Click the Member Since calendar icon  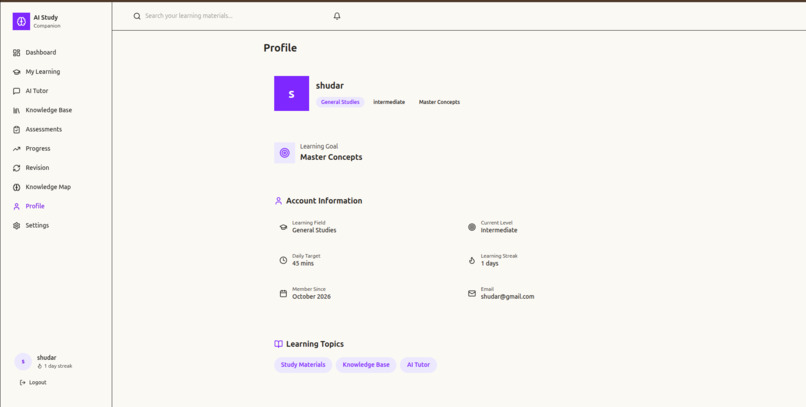283,293
